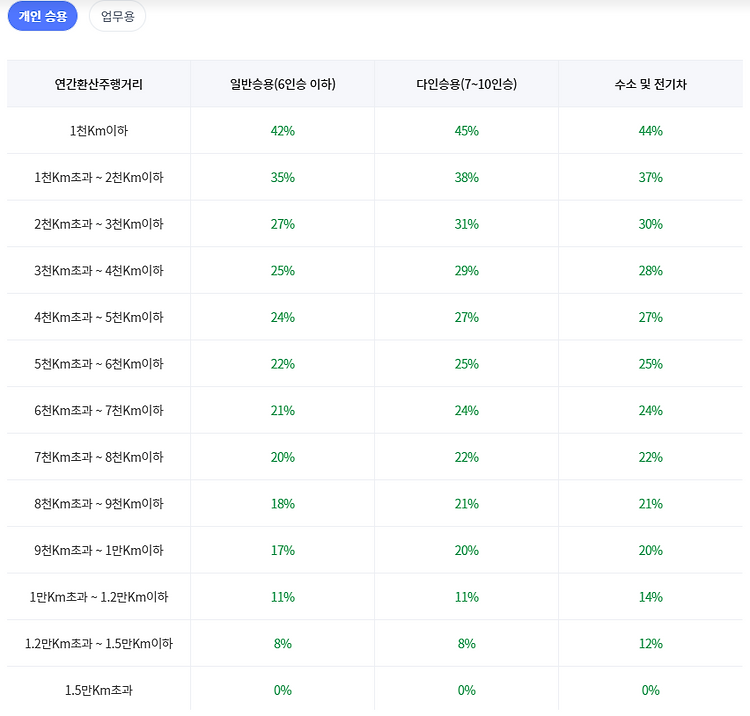Select the 개인 승용 tab
750x716 pixels.
point(43,16)
